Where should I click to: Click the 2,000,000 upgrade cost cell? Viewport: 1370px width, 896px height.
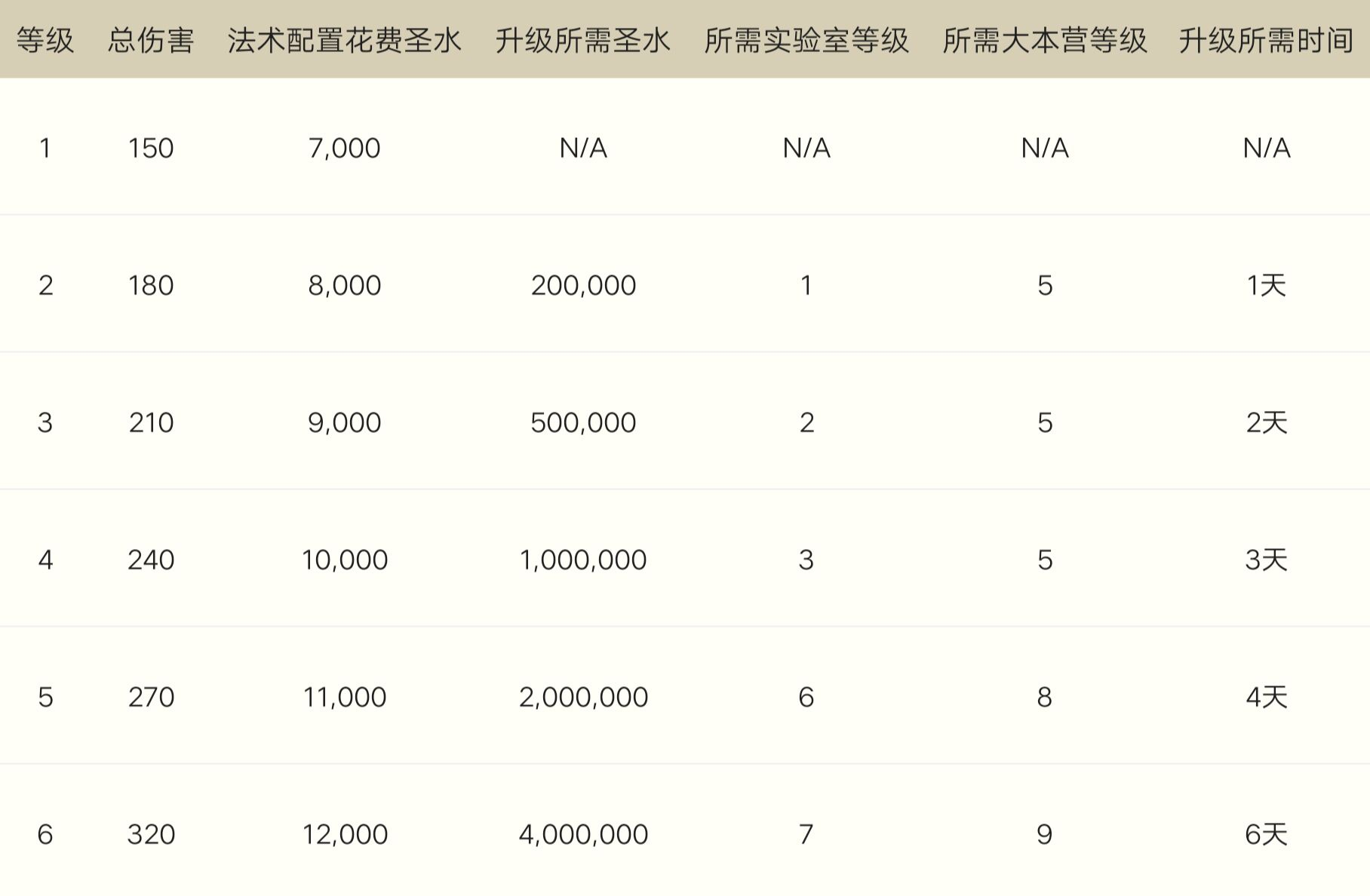pos(583,697)
